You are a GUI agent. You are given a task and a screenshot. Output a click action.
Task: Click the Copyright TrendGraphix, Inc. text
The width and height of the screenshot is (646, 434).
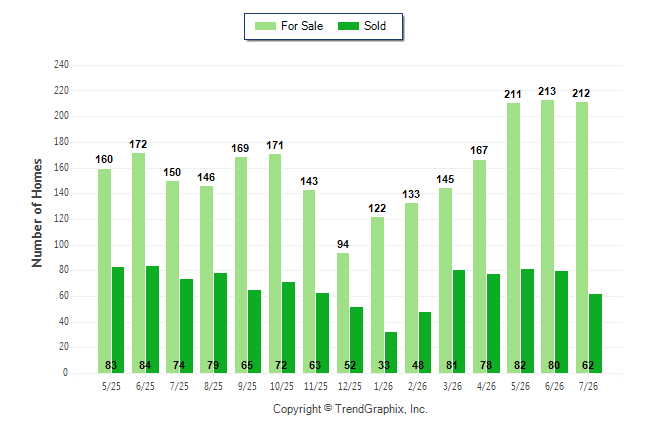350,409
